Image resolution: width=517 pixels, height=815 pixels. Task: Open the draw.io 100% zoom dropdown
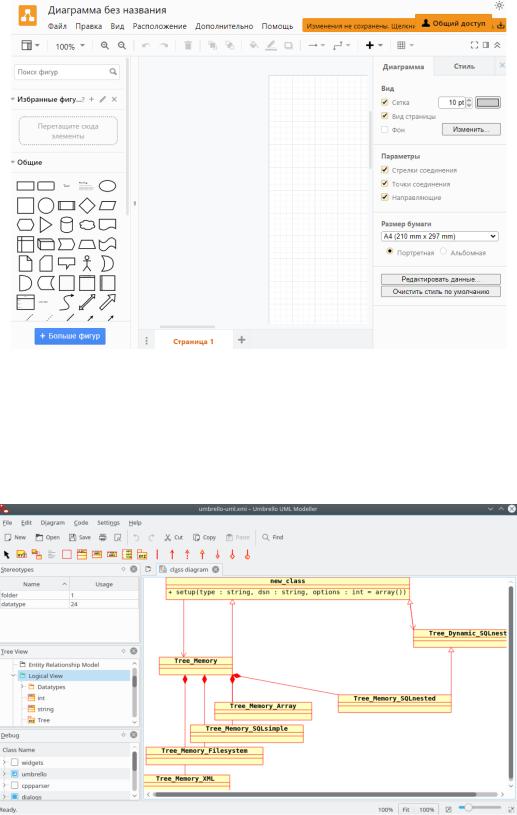tap(70, 46)
